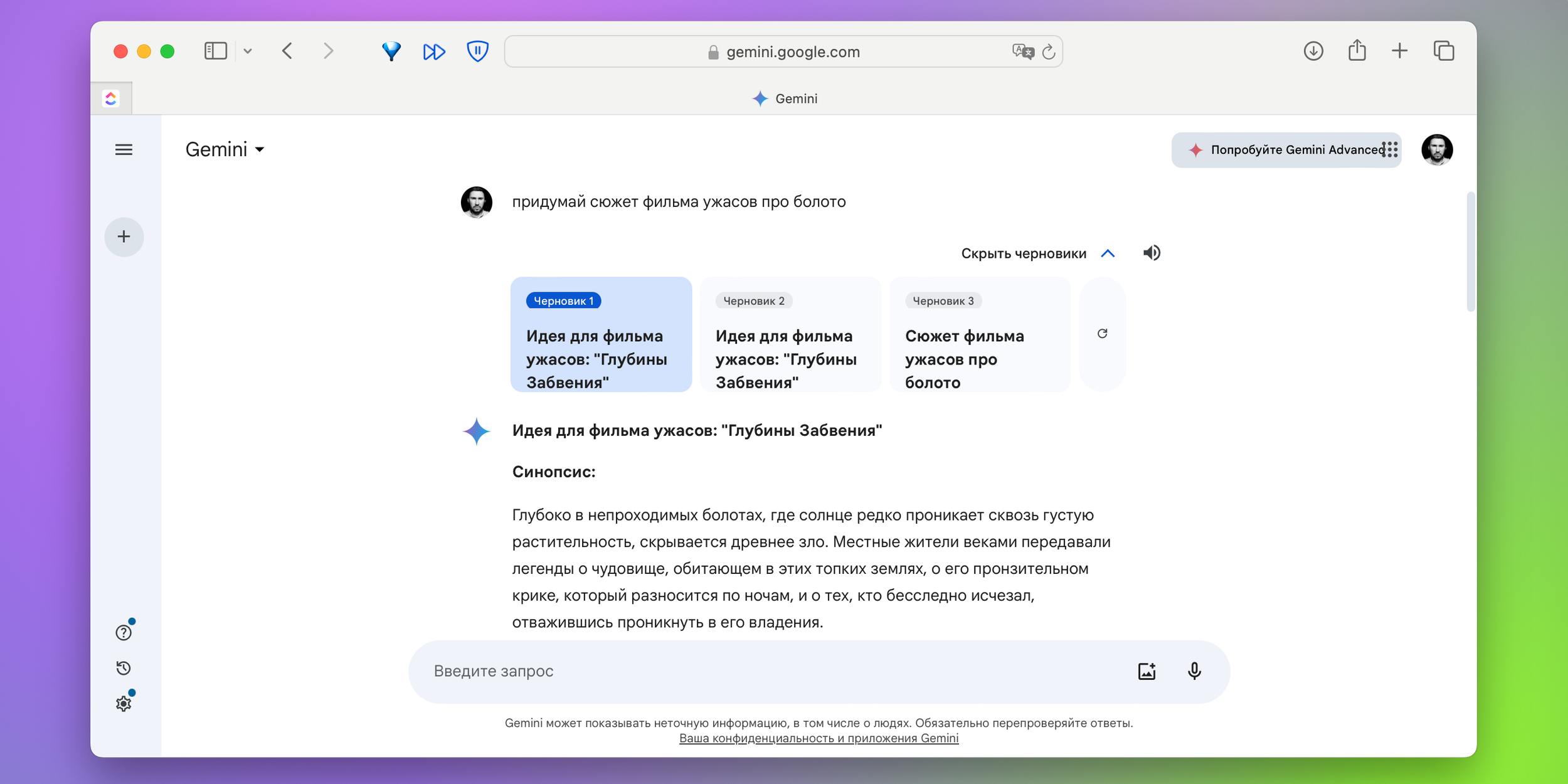Click the upload image icon in input
1568x784 pixels.
(1146, 669)
